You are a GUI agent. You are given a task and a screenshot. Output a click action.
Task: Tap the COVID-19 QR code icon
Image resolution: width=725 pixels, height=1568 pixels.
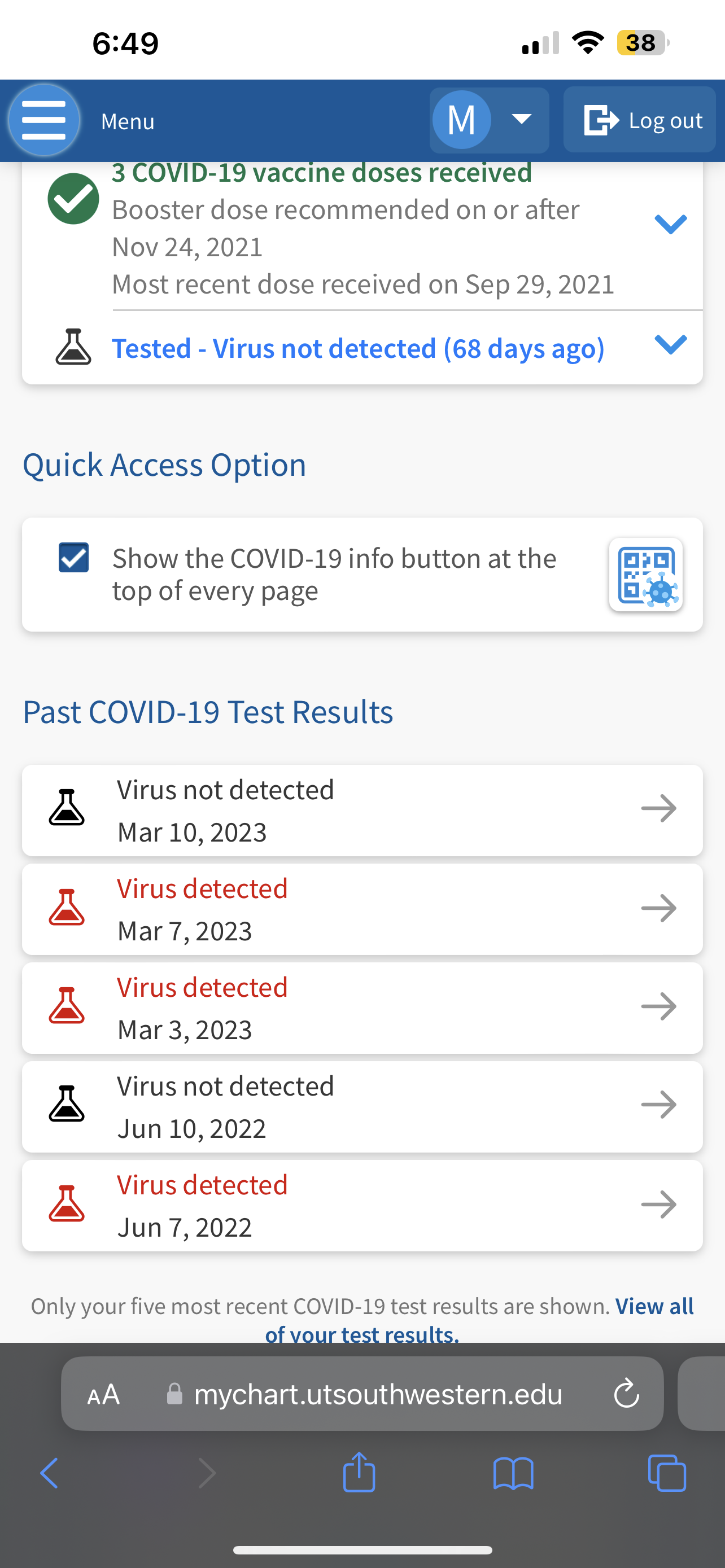tap(646, 575)
